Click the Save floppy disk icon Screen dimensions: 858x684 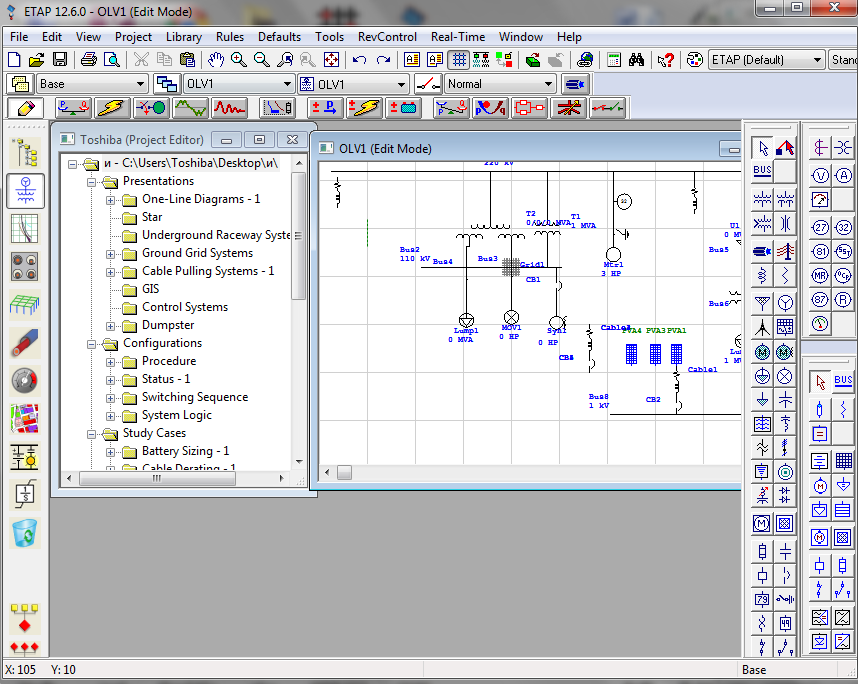coord(60,60)
